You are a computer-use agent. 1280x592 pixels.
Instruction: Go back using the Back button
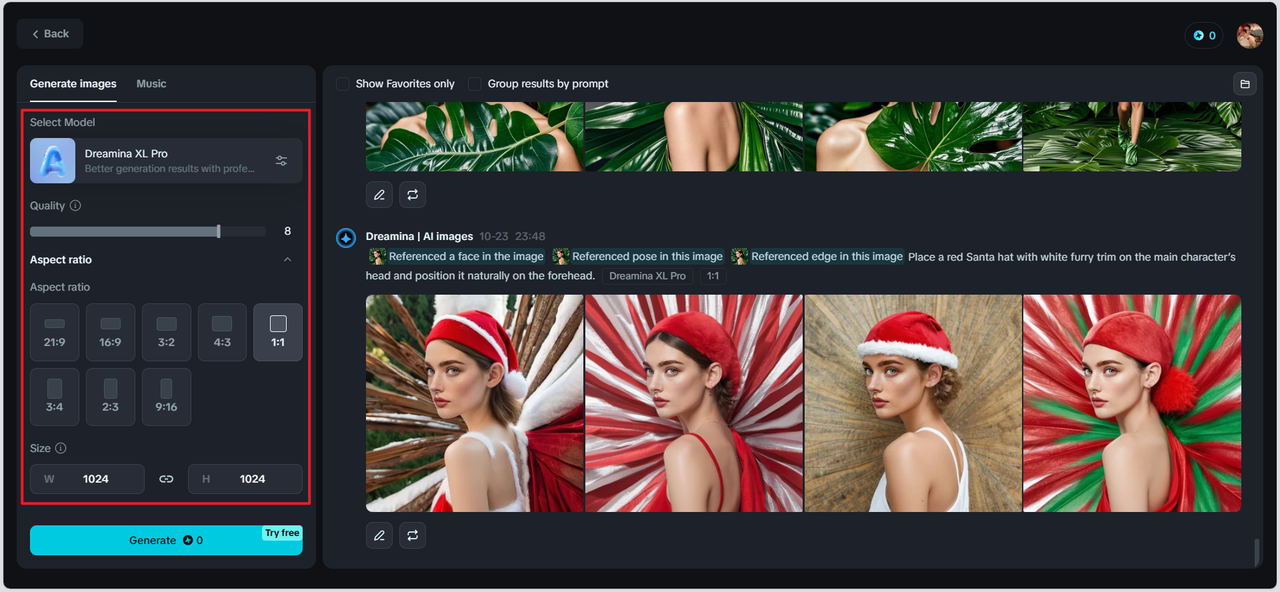click(x=50, y=34)
